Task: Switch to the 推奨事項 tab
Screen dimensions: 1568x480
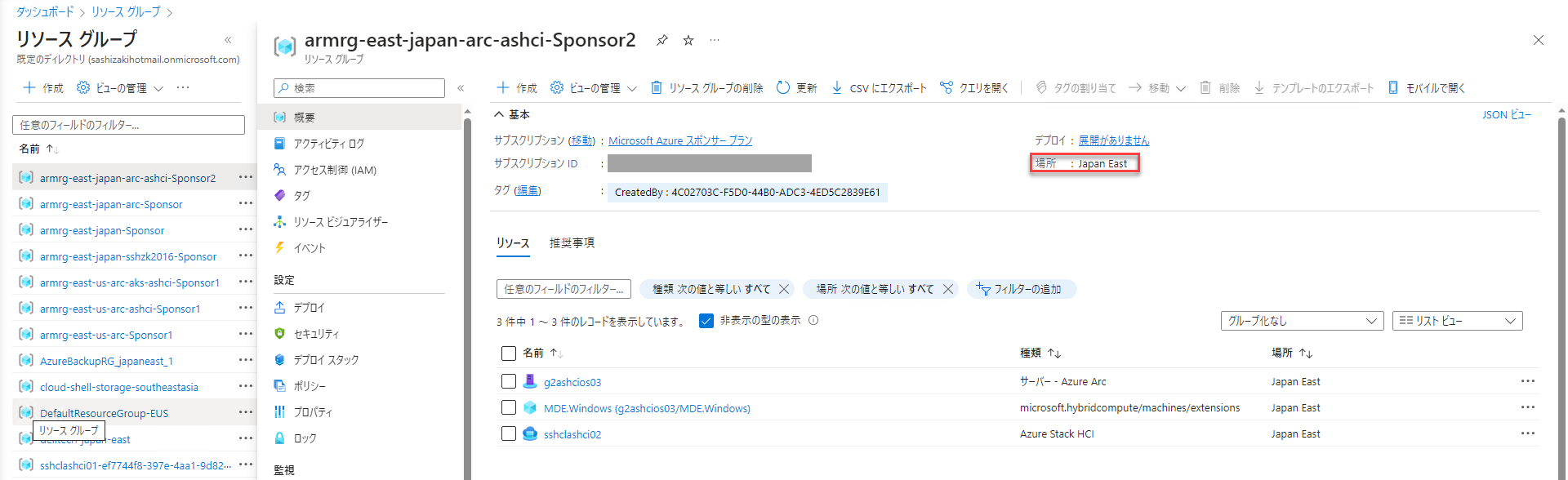Action: (x=572, y=243)
